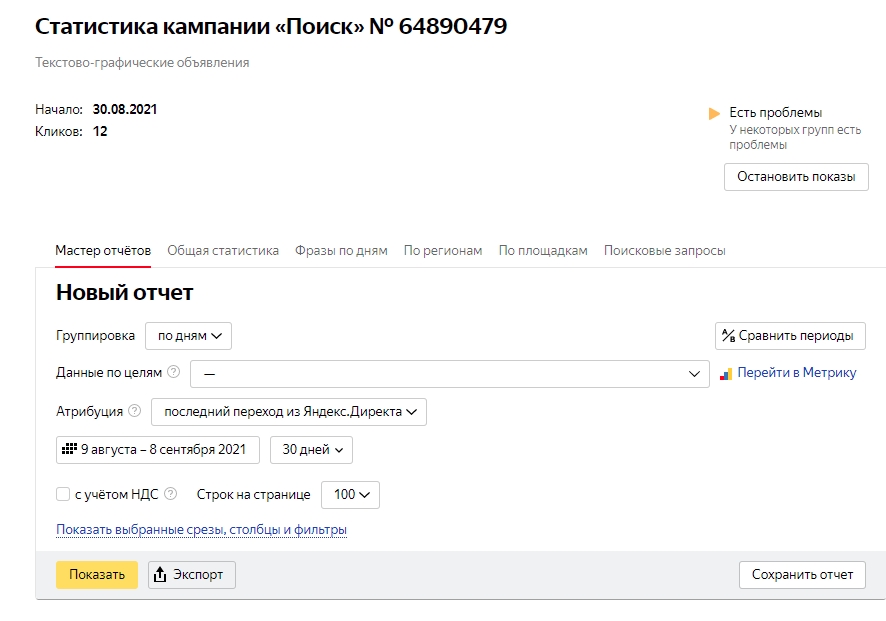
Task: Click the 9 августа – 8 сентября 2021 date field
Action: coord(158,450)
